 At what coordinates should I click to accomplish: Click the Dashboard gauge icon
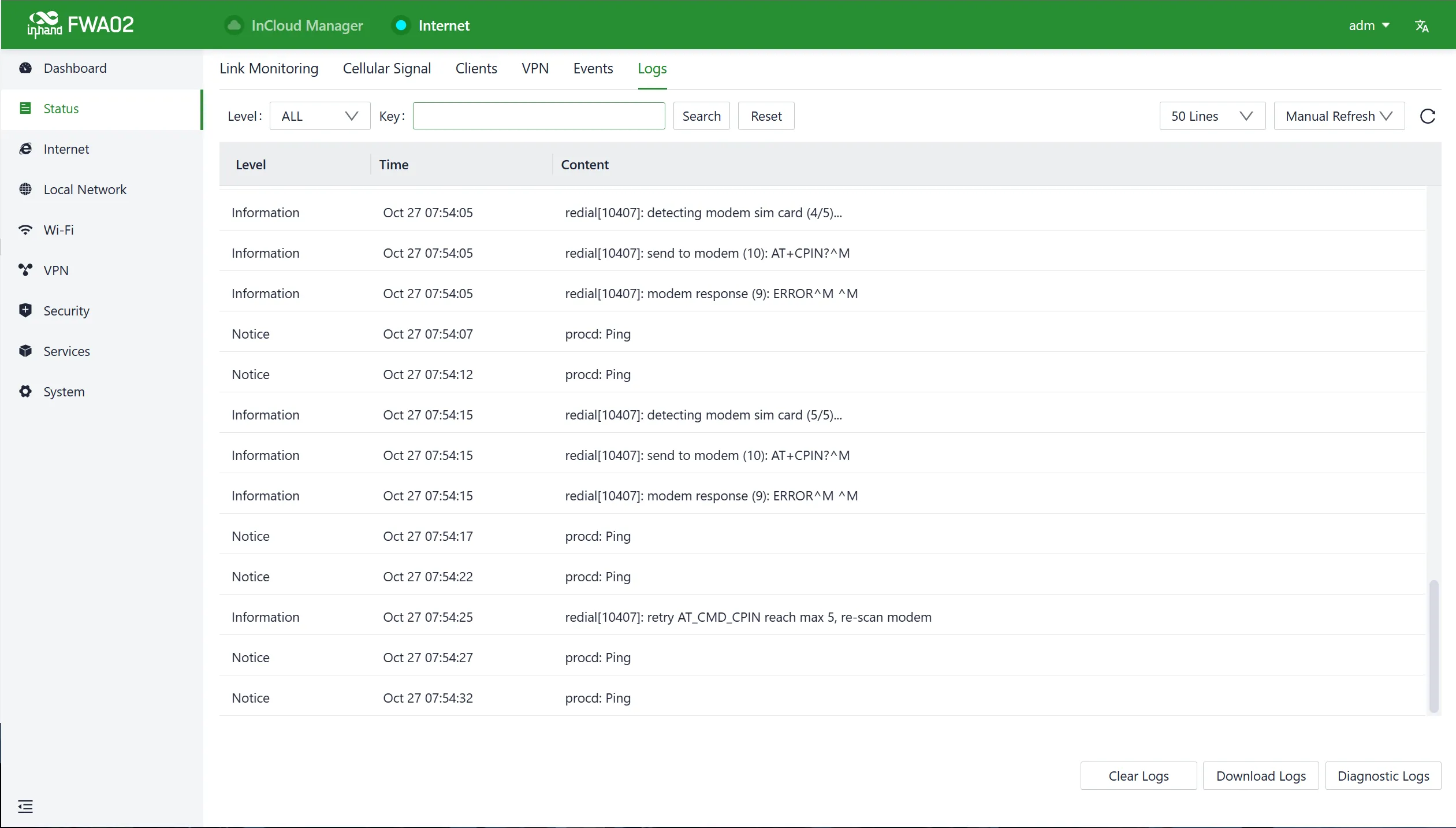25,68
